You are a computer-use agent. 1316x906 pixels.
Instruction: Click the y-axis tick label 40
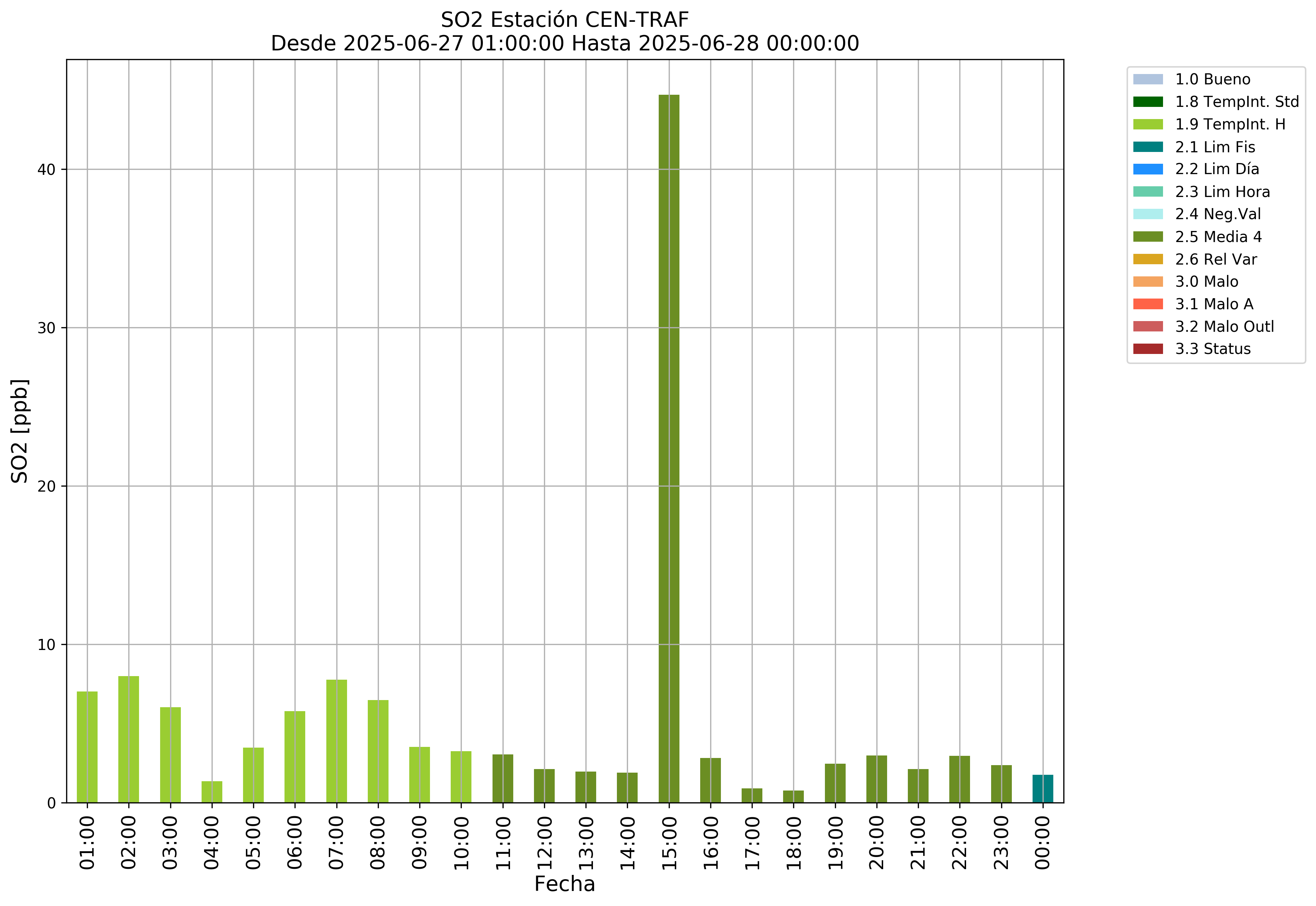pyautogui.click(x=47, y=170)
